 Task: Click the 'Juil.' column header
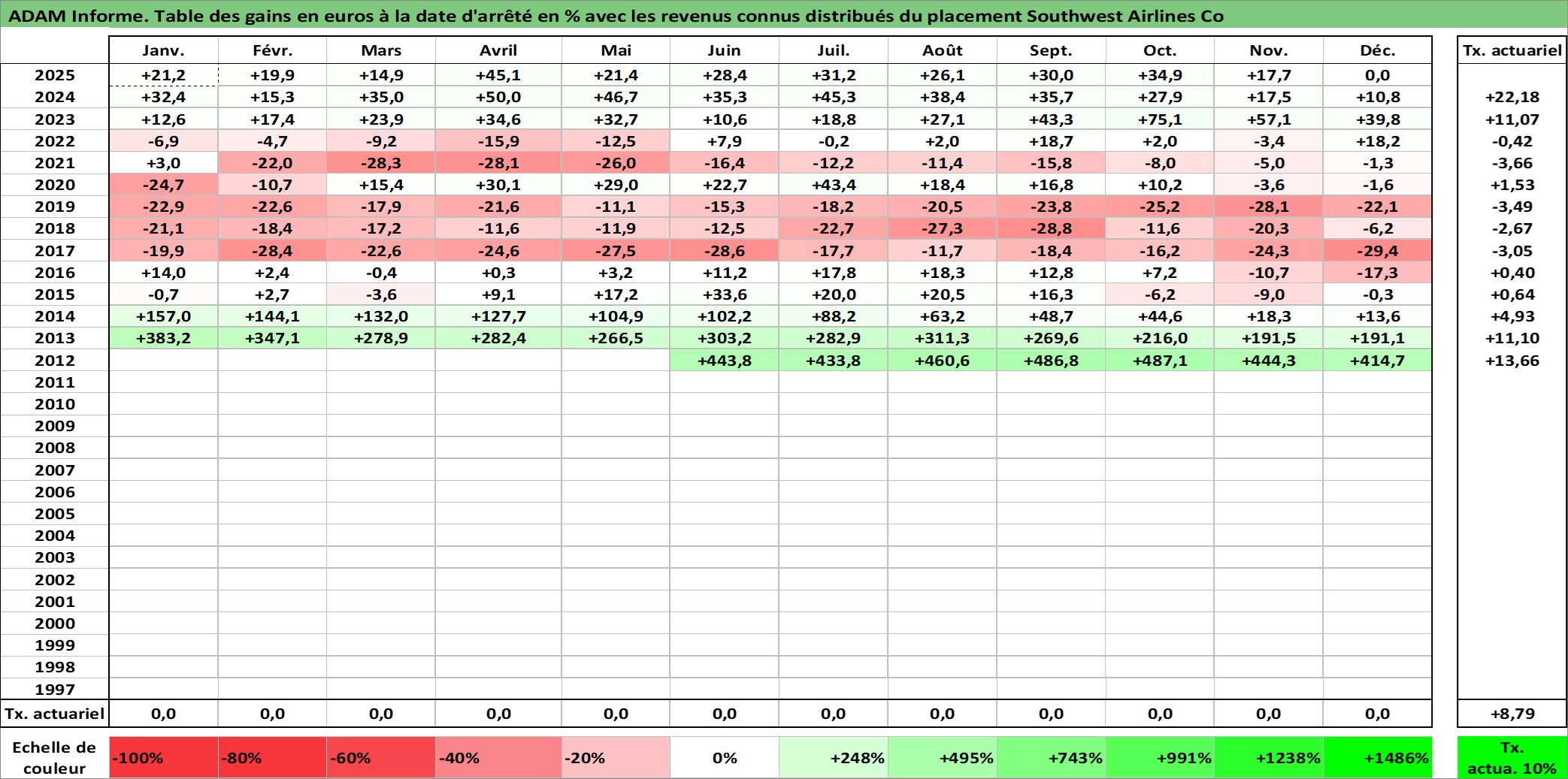click(x=834, y=50)
